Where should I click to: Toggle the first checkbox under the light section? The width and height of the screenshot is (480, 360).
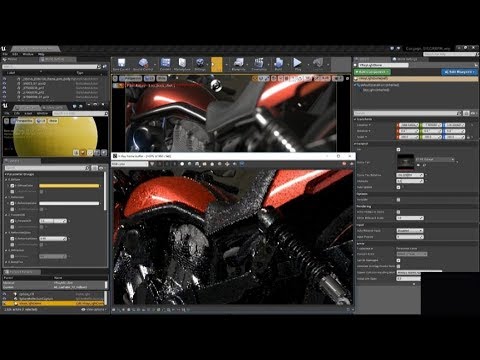tap(398, 150)
